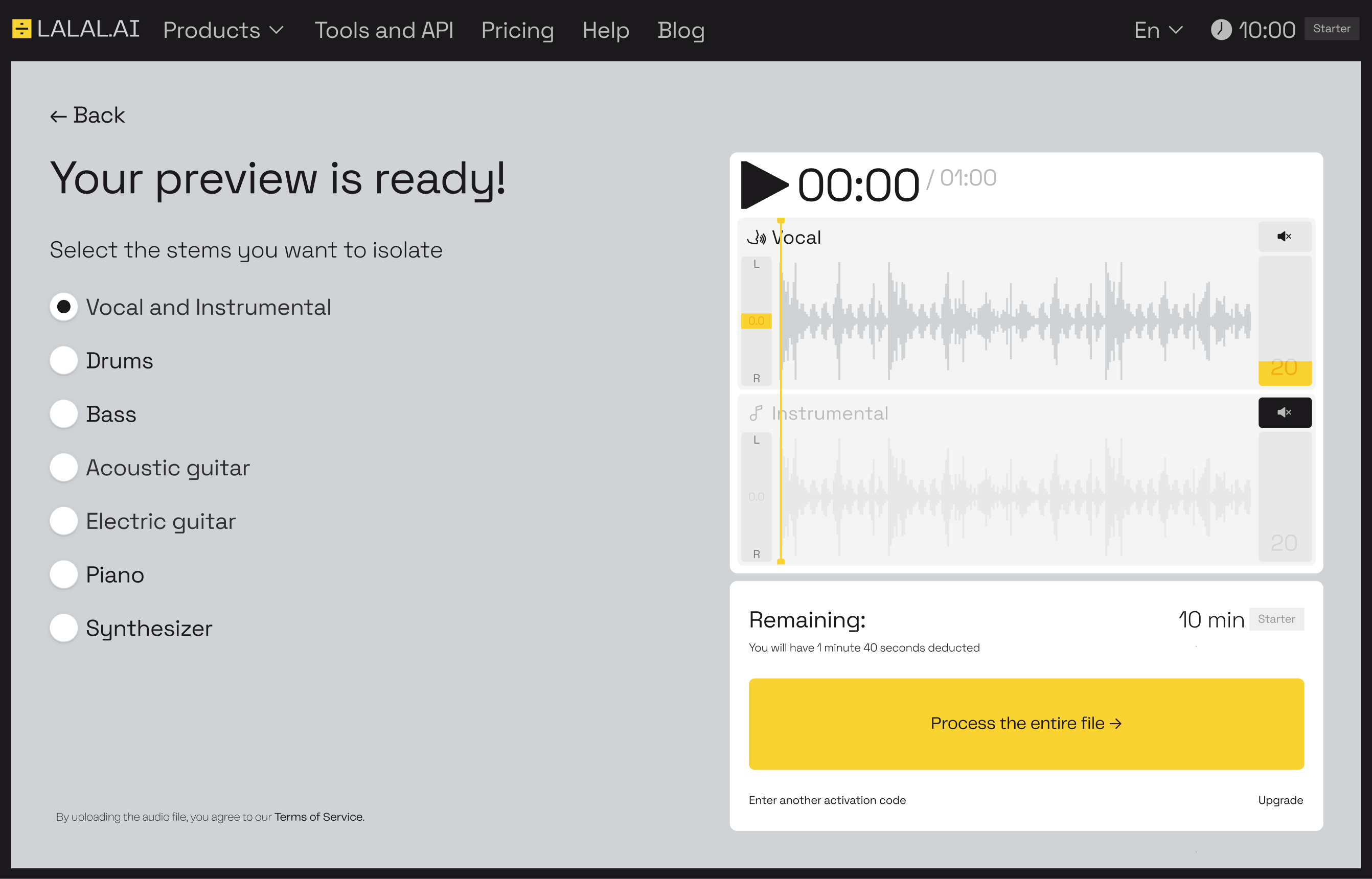Screen dimensions: 1372x879
Task: Open the Help menu item
Action: (x=606, y=30)
